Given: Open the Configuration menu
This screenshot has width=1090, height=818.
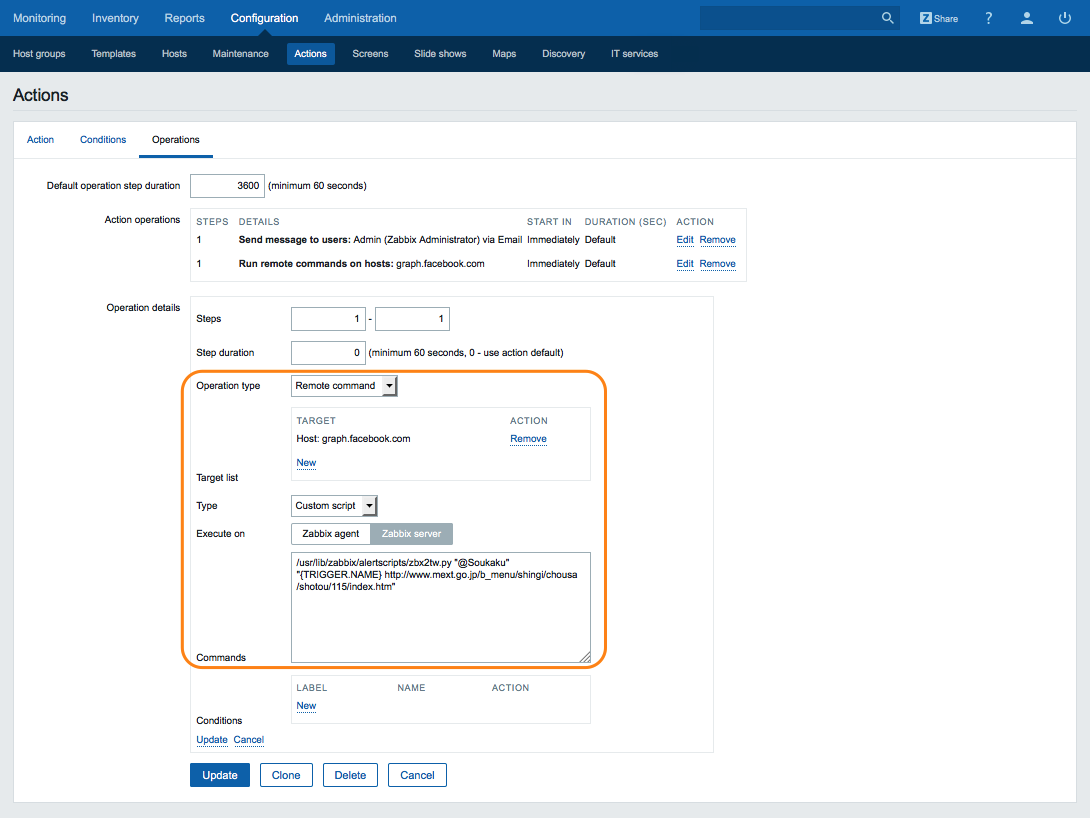Looking at the screenshot, I should [264, 18].
